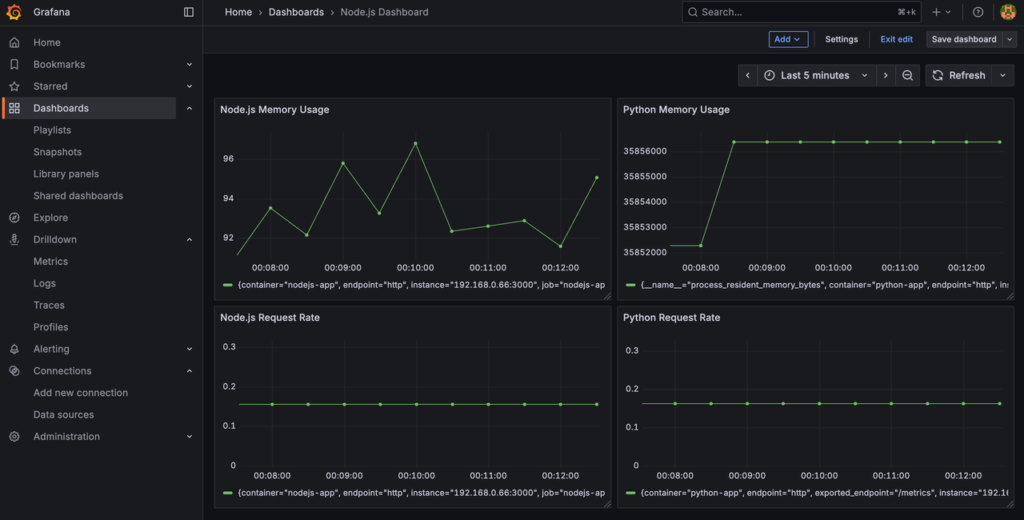Screen dimensions: 1024x520
Task: Click the Connections icon in sidebar
Action: [14, 370]
